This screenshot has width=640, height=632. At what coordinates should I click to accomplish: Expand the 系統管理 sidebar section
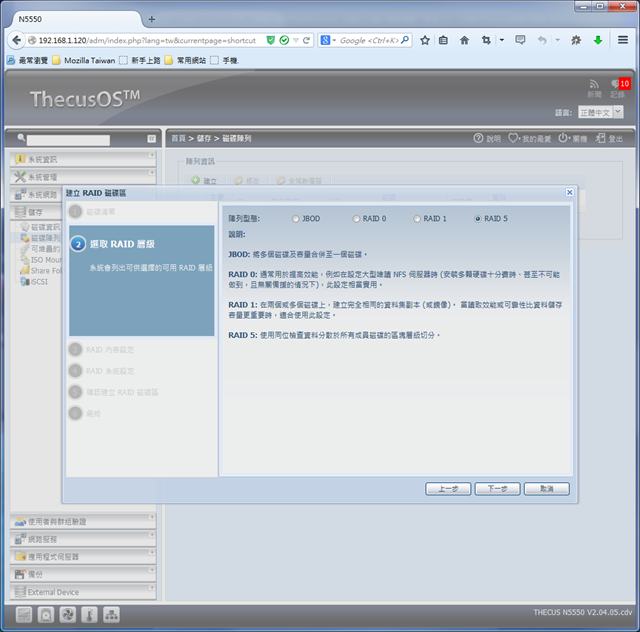click(x=83, y=176)
